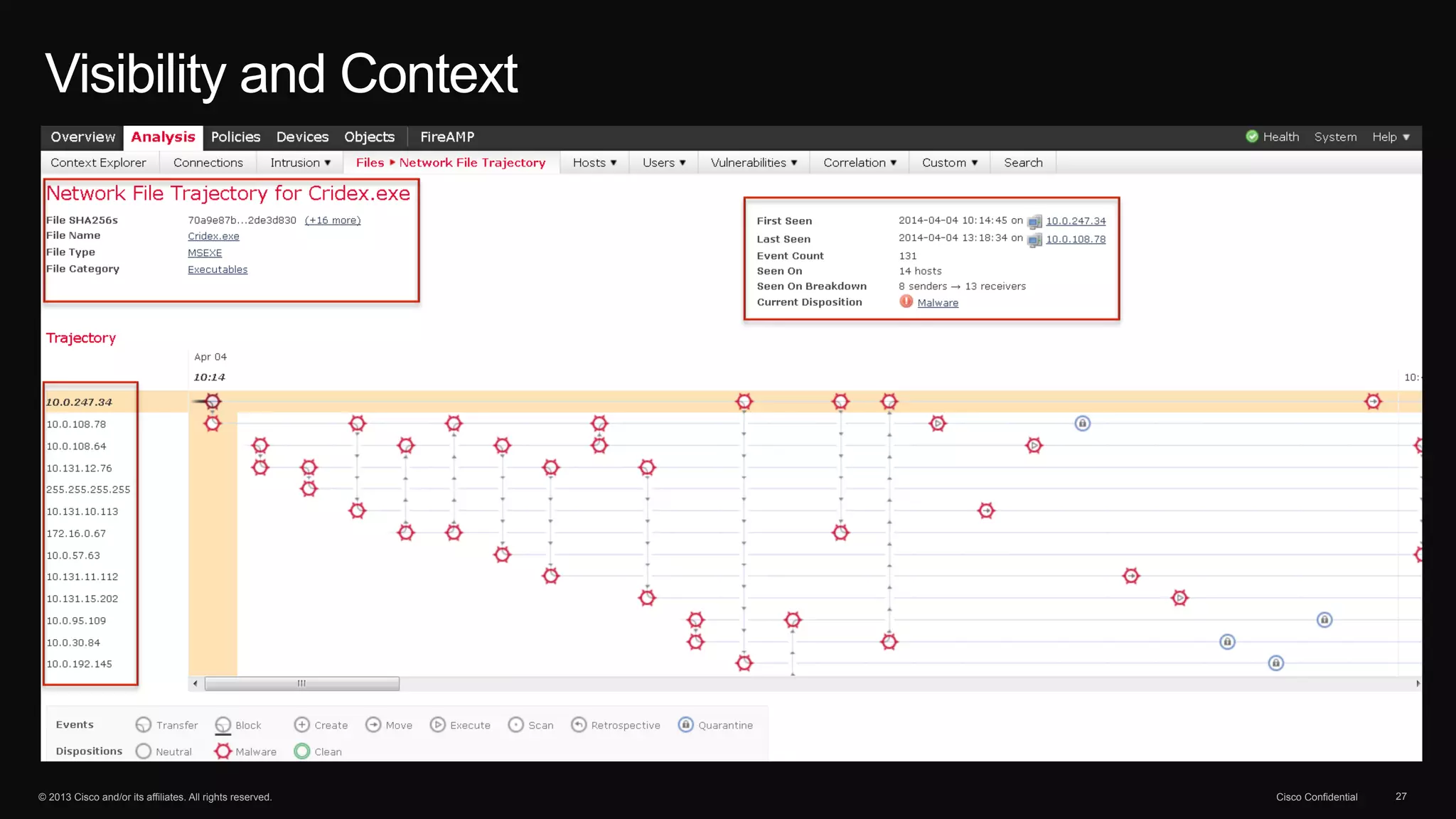Click the trajectory horizontal scrollbar thumb
The image size is (1456, 819).
301,683
